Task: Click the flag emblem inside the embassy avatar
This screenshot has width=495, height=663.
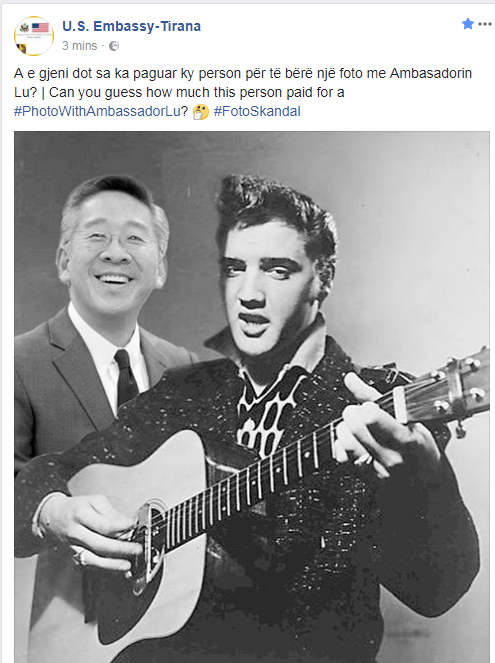Action: [40, 28]
